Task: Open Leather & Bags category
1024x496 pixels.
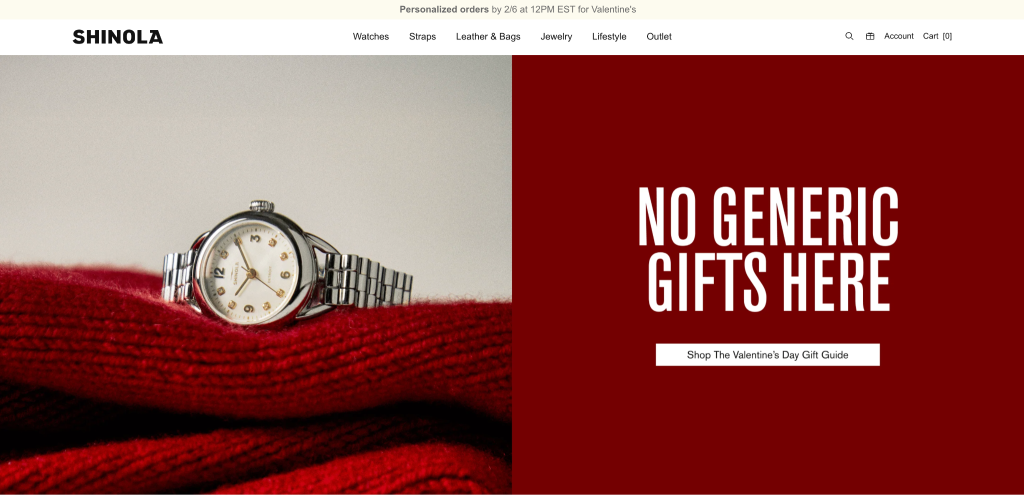Action: (x=488, y=37)
